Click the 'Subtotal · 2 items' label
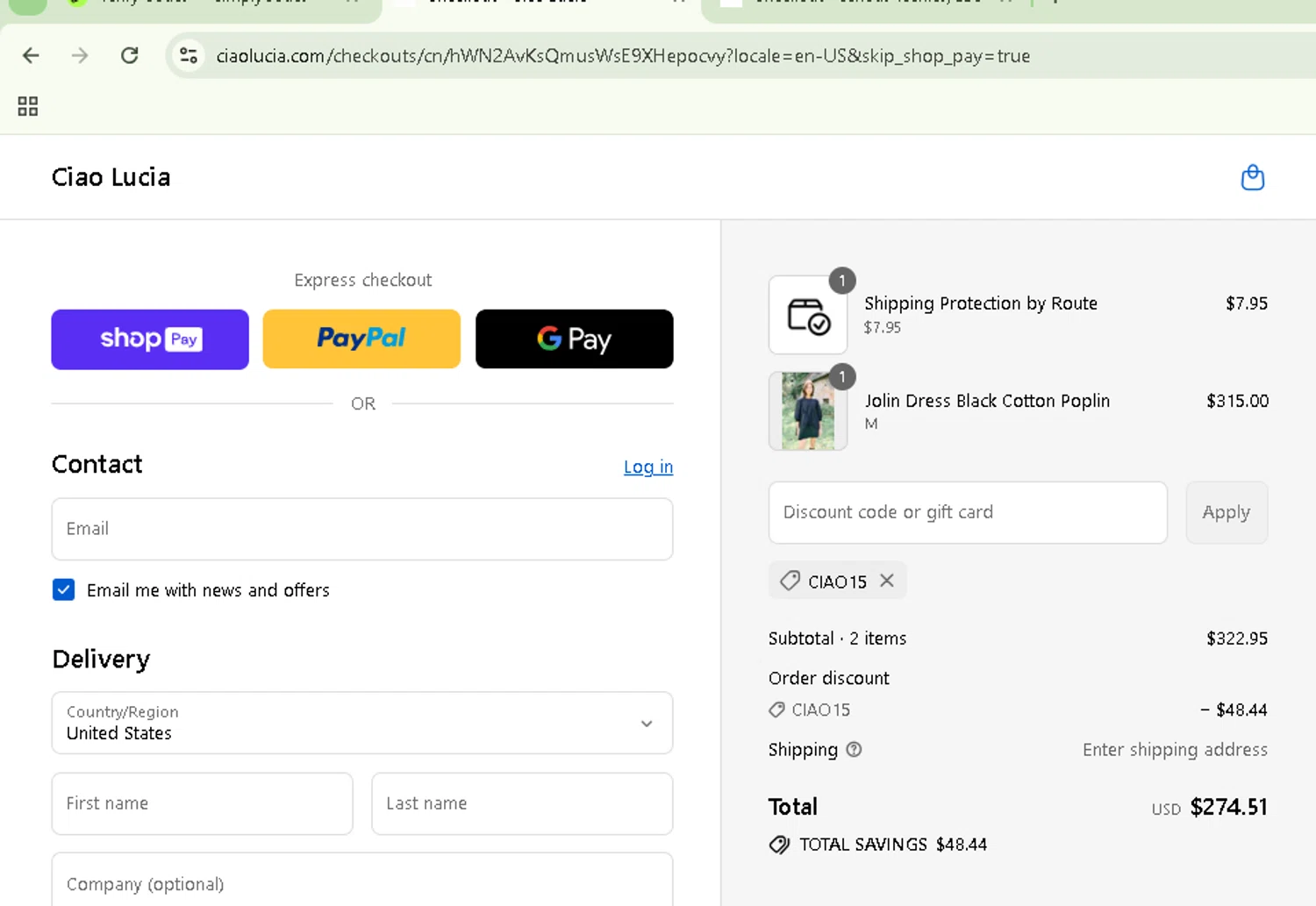Viewport: 1316px width, 906px height. pyautogui.click(x=837, y=638)
